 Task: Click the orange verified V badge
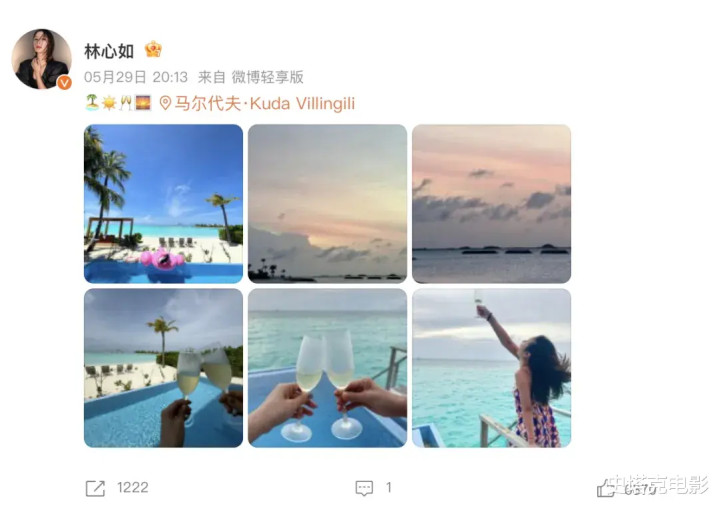[x=64, y=83]
